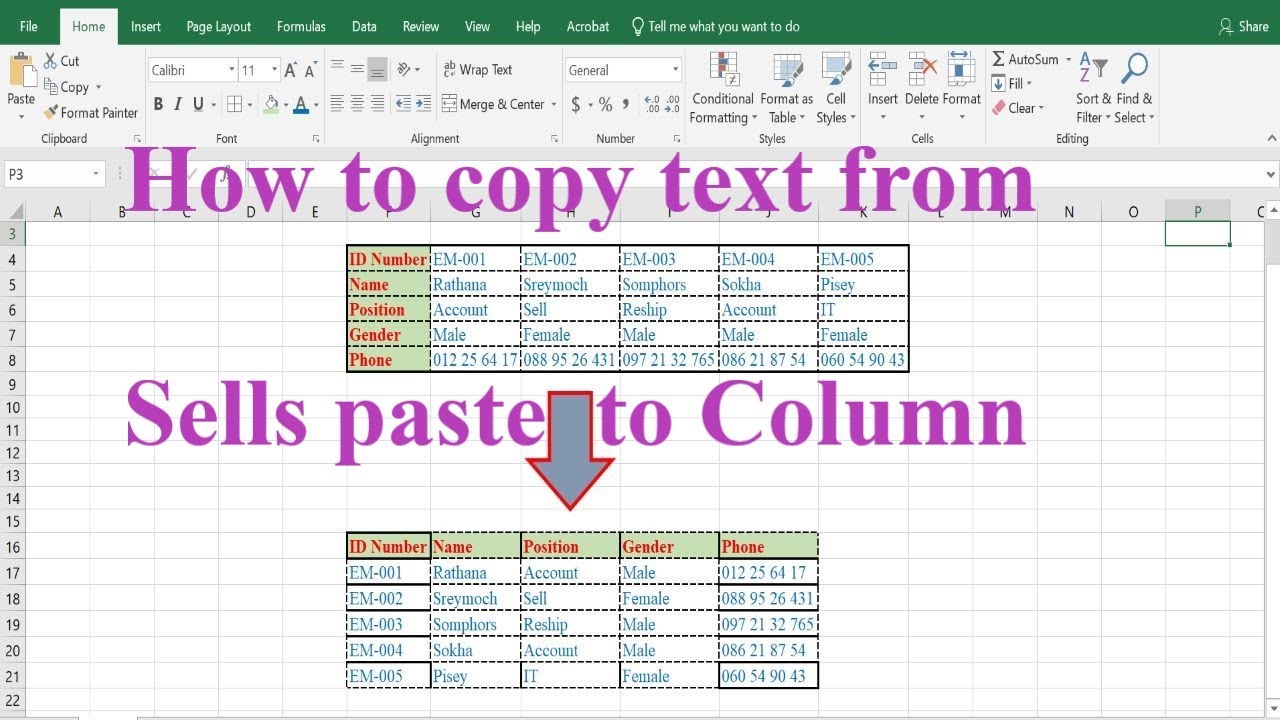Toggle Italic formatting

pyautogui.click(x=178, y=104)
